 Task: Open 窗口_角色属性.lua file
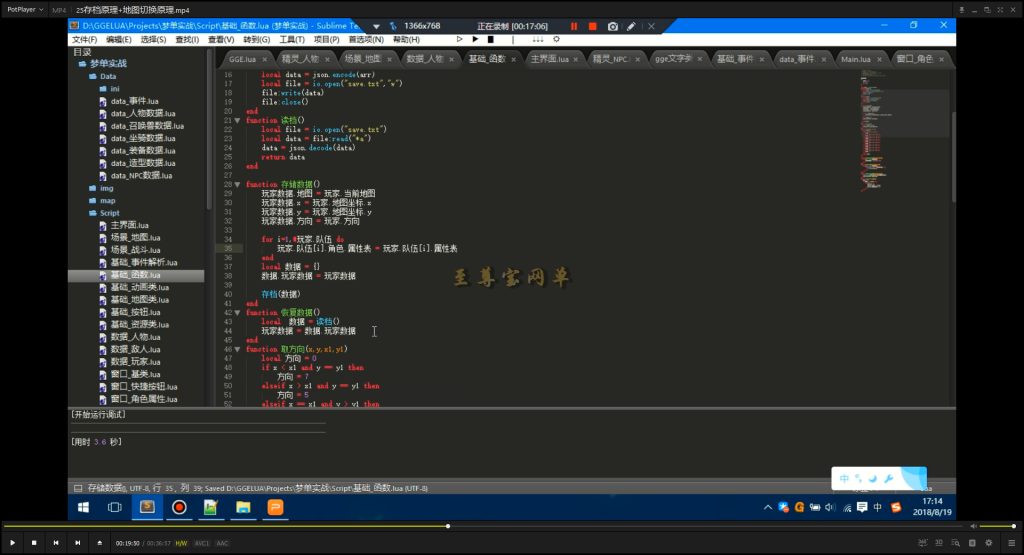tap(144, 399)
